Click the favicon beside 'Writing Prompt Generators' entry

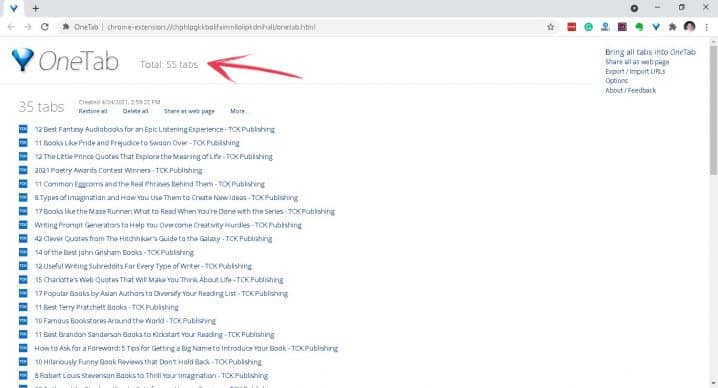point(23,225)
